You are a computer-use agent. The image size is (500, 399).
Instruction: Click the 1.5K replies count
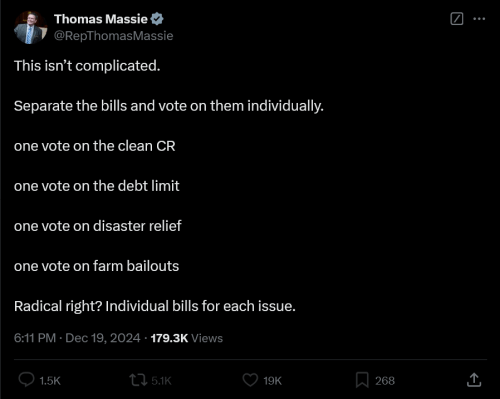point(50,381)
